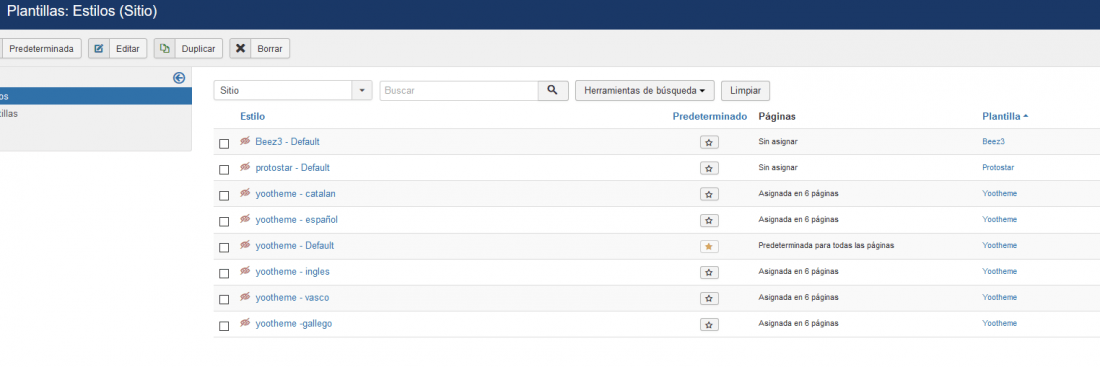Set protostar - Default as default via star

click(709, 168)
